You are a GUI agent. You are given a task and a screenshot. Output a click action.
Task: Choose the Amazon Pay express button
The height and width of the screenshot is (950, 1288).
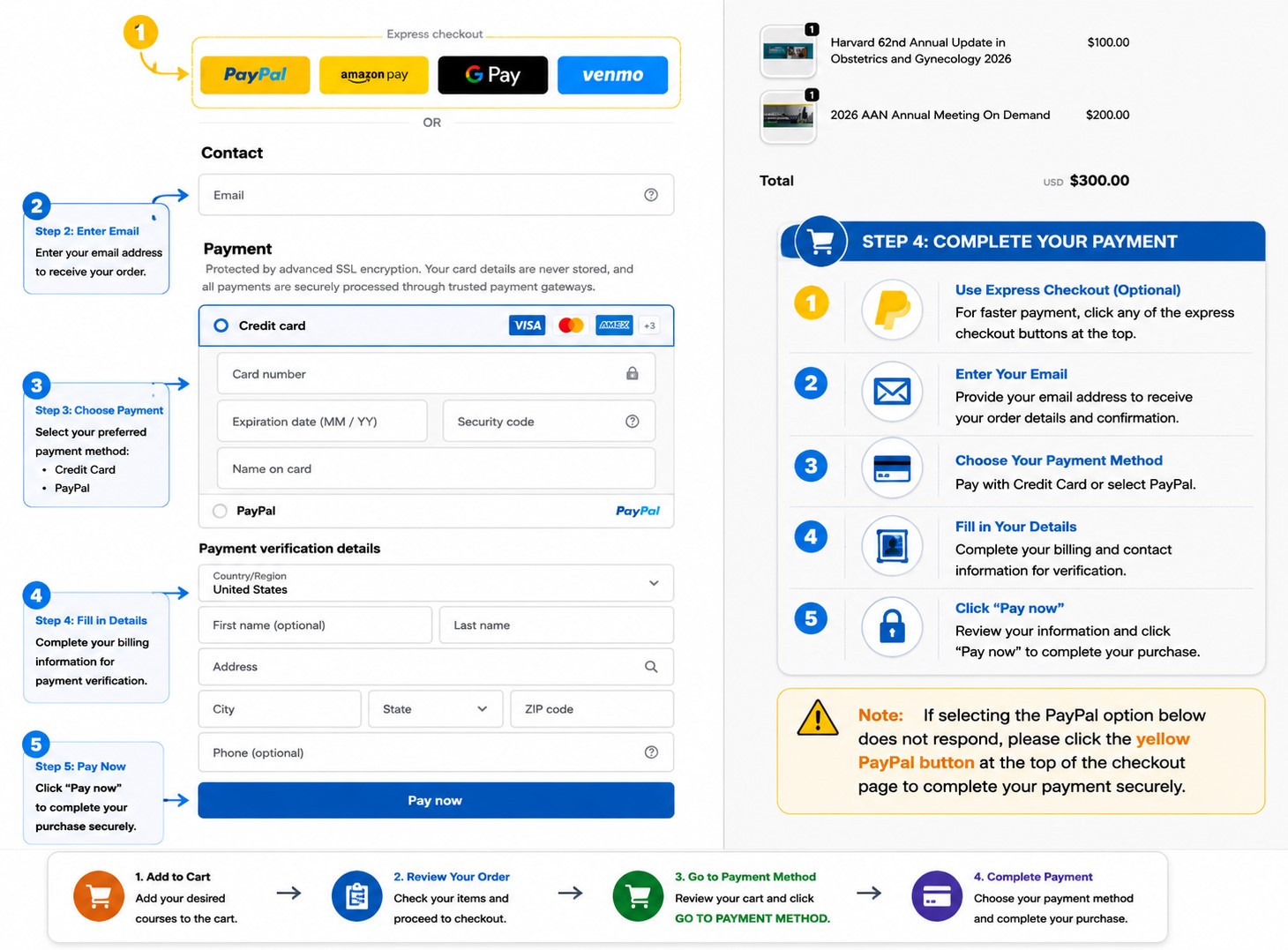pos(374,75)
